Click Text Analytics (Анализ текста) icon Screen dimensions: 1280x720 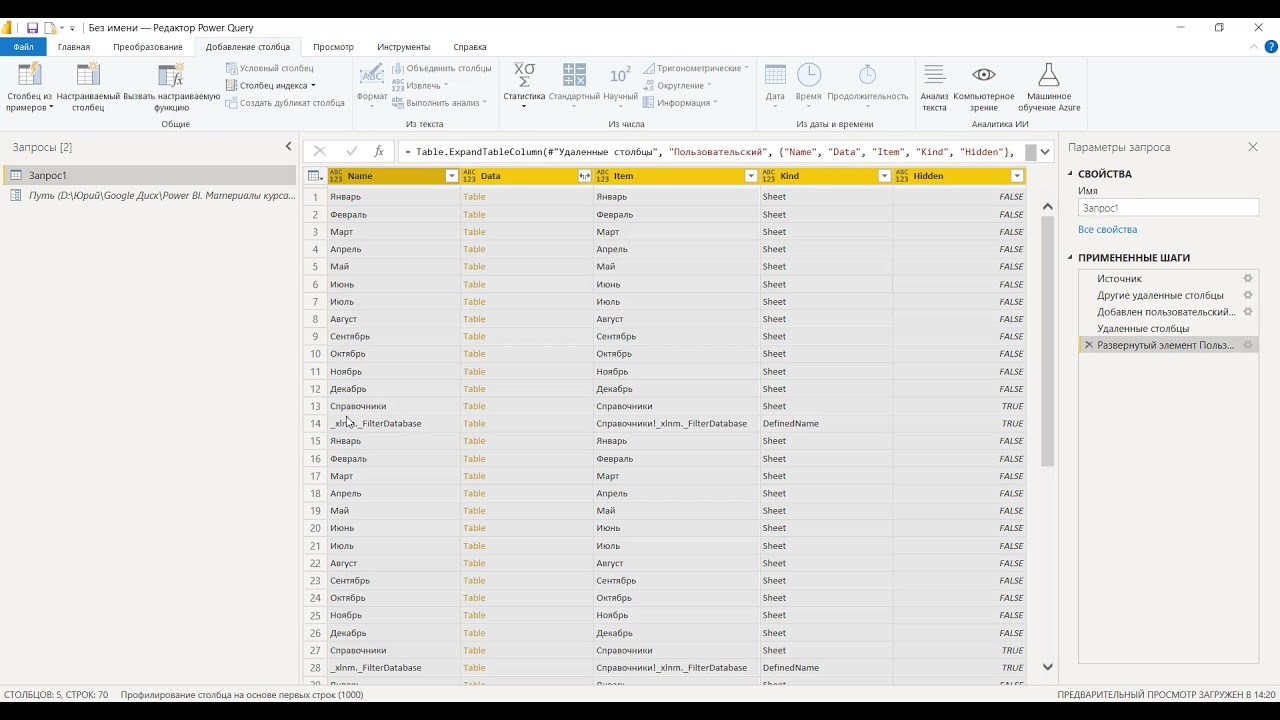(934, 75)
